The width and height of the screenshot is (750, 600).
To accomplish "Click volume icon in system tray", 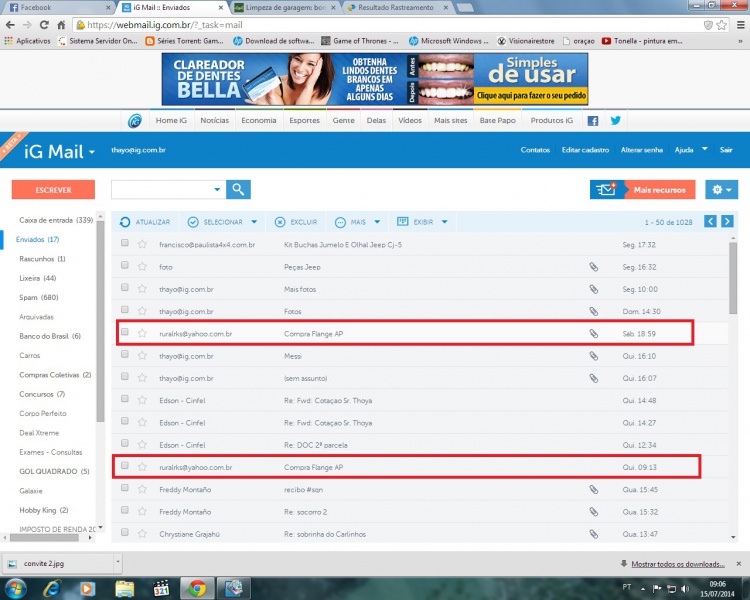I will click(x=685, y=589).
